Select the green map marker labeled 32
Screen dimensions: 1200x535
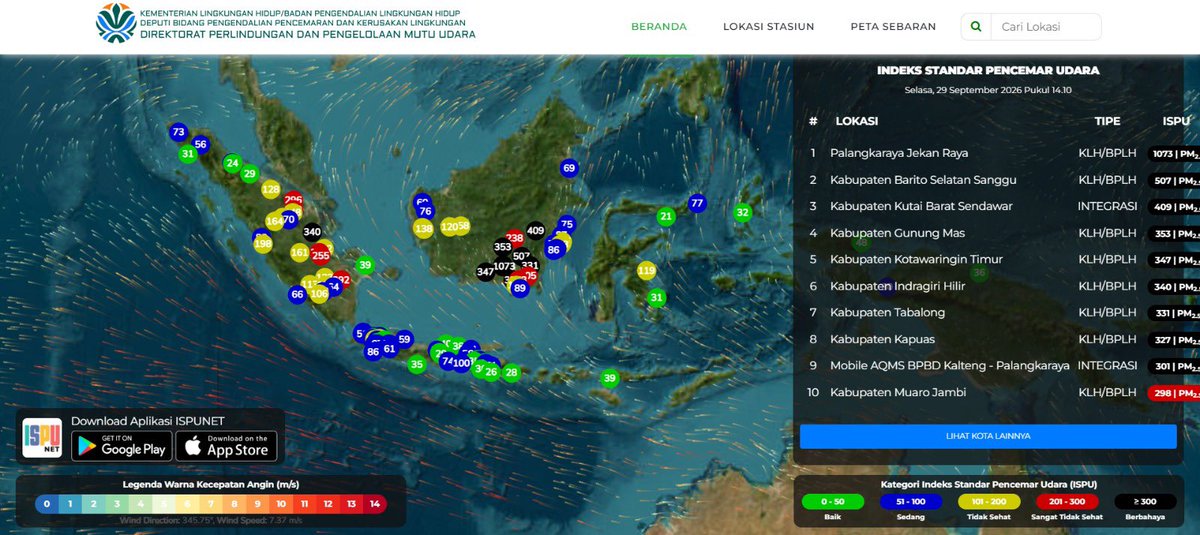(x=742, y=212)
